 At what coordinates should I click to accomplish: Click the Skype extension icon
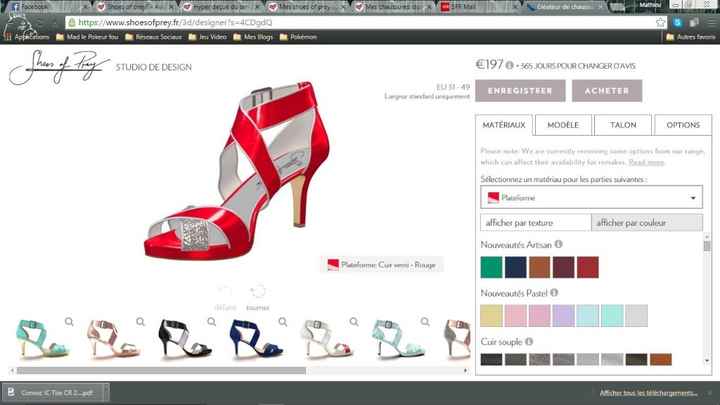677,22
